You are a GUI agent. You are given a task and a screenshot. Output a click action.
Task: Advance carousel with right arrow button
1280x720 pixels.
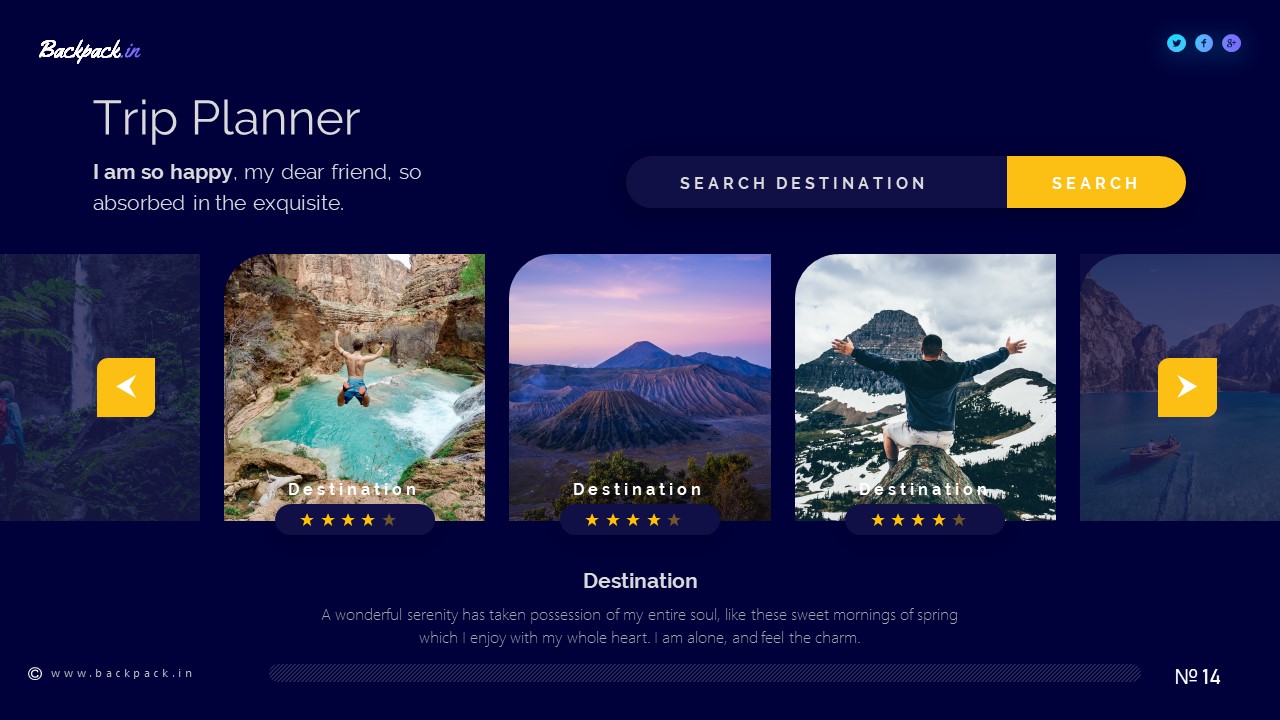coord(1187,387)
